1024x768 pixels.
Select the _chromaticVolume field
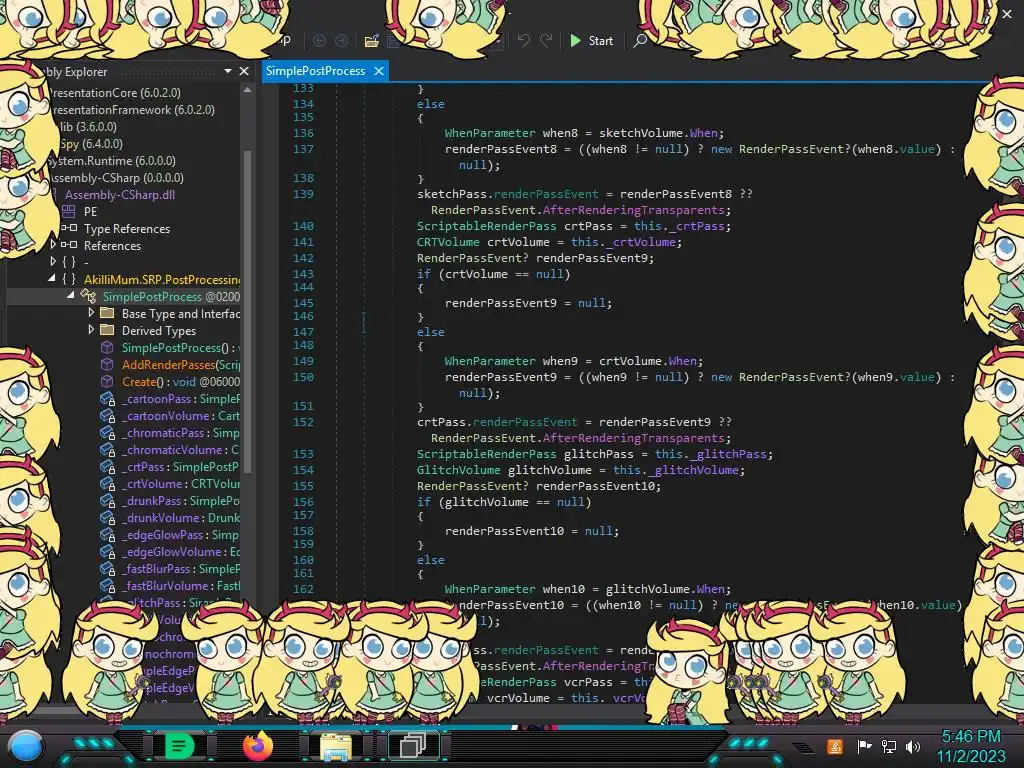(x=181, y=449)
